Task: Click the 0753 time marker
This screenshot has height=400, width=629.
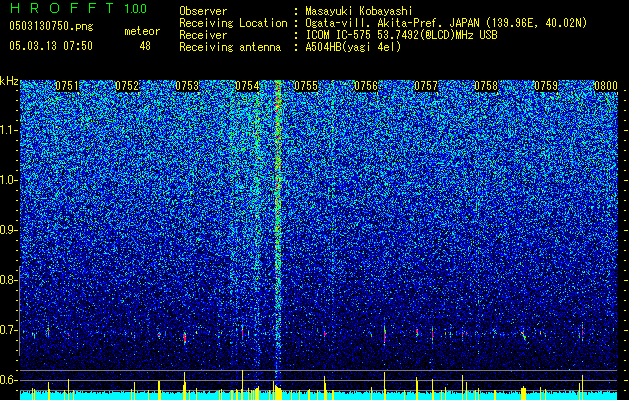Action: tap(187, 86)
